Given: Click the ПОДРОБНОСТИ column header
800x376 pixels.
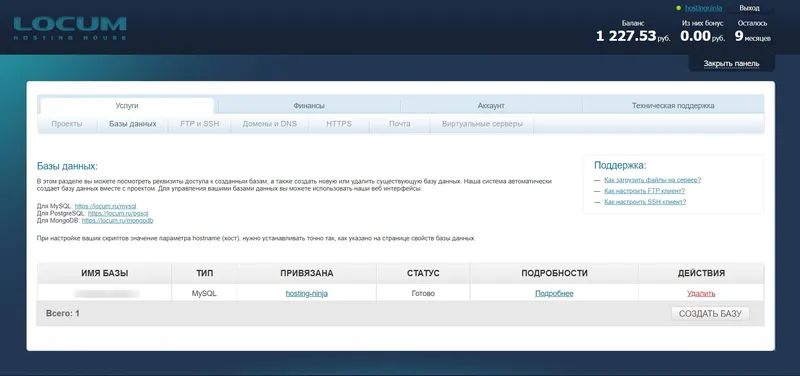Looking at the screenshot, I should (554, 273).
